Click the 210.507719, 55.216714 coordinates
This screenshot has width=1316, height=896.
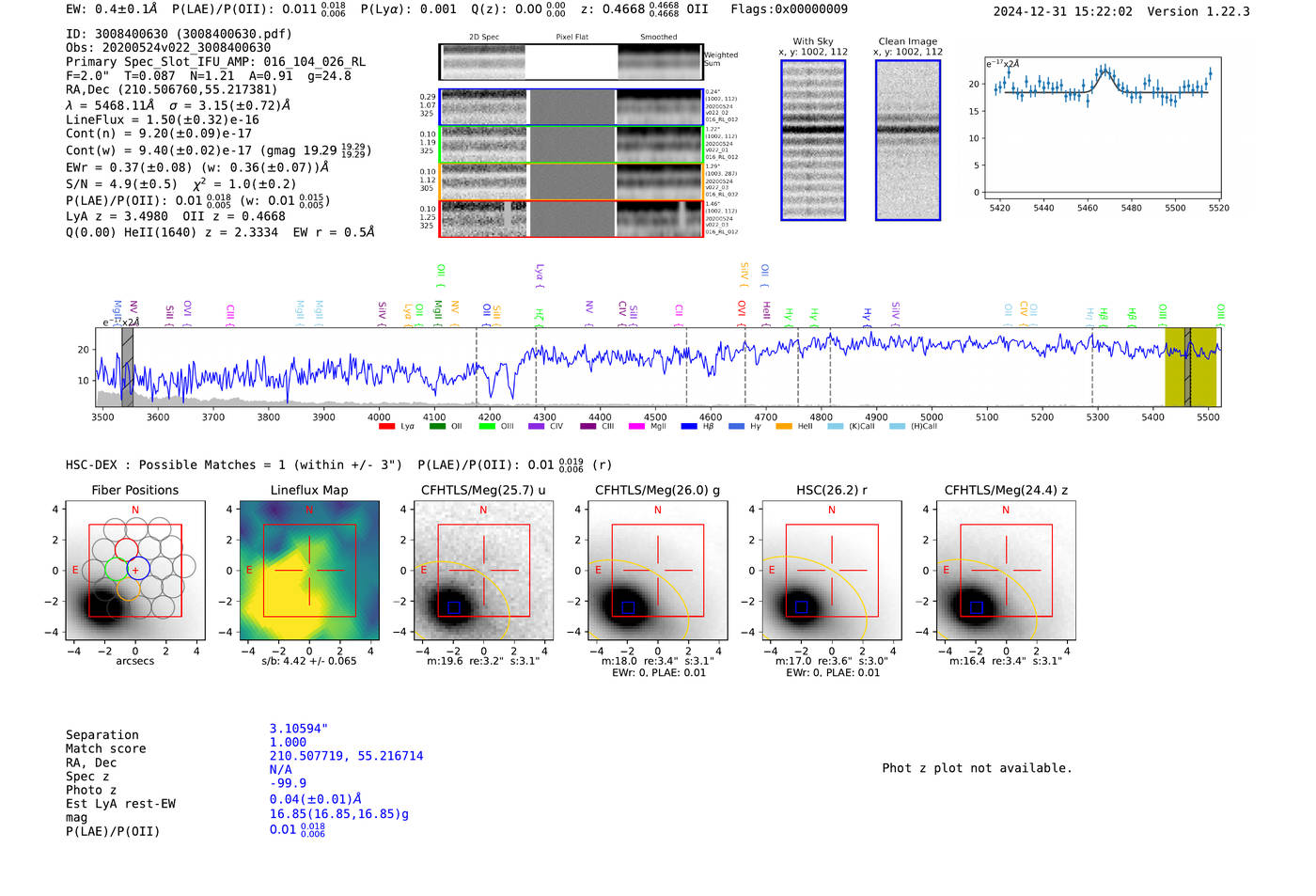click(346, 756)
